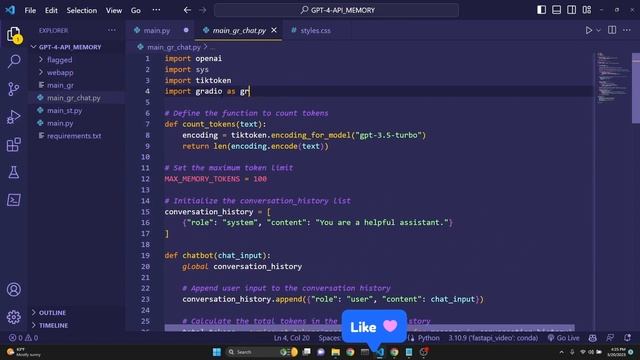Open the Edit menu
Image resolution: width=640 pixels, height=360 pixels.
[51, 10]
